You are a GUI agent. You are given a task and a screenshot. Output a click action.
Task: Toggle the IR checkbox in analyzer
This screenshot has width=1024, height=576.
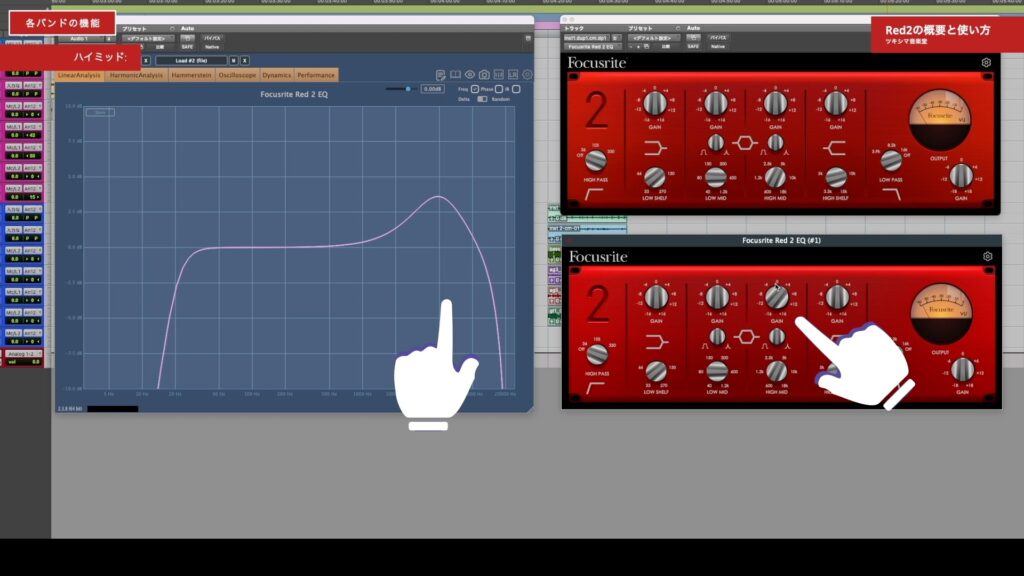tap(516, 89)
